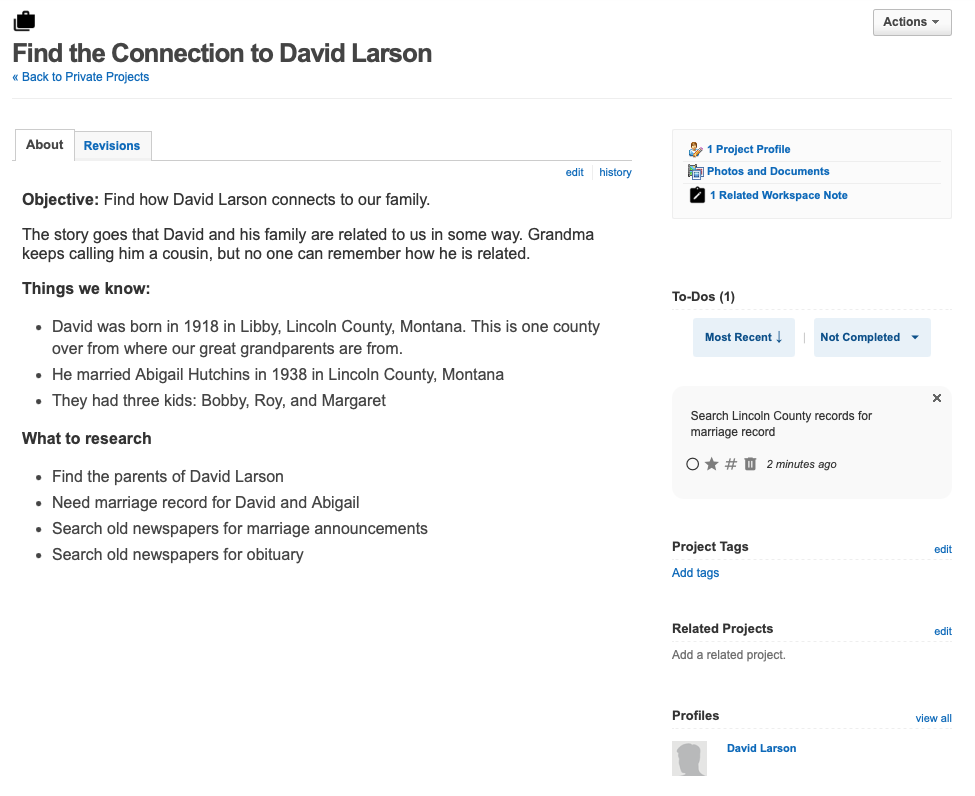The width and height of the screenshot is (975, 796).
Task: Switch to the Revisions tab
Action: pyautogui.click(x=112, y=146)
